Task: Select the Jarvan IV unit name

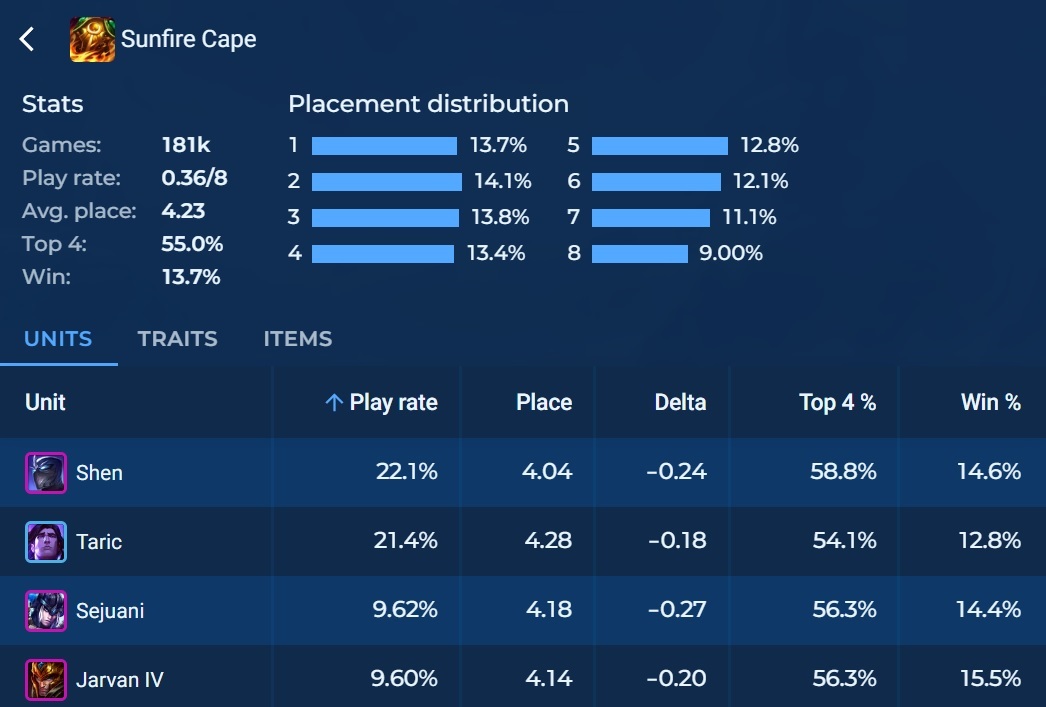Action: (x=119, y=680)
